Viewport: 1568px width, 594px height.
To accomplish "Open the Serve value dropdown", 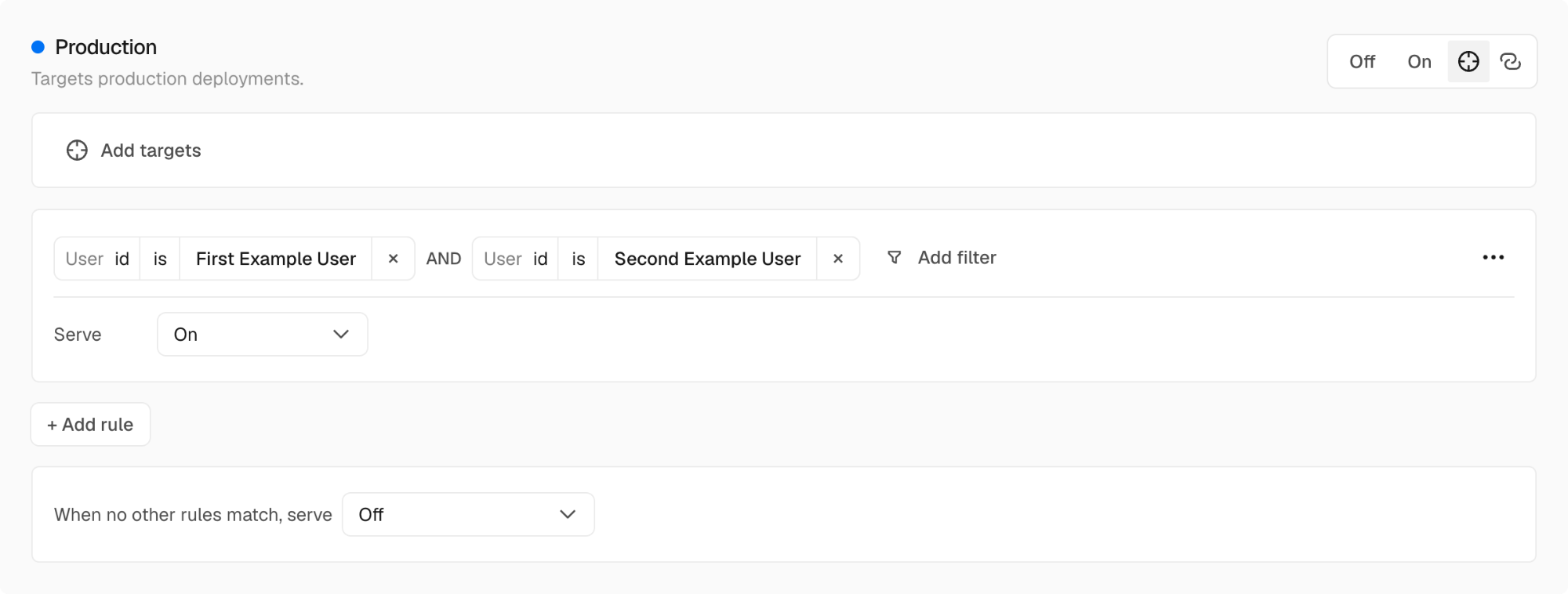I will (263, 335).
